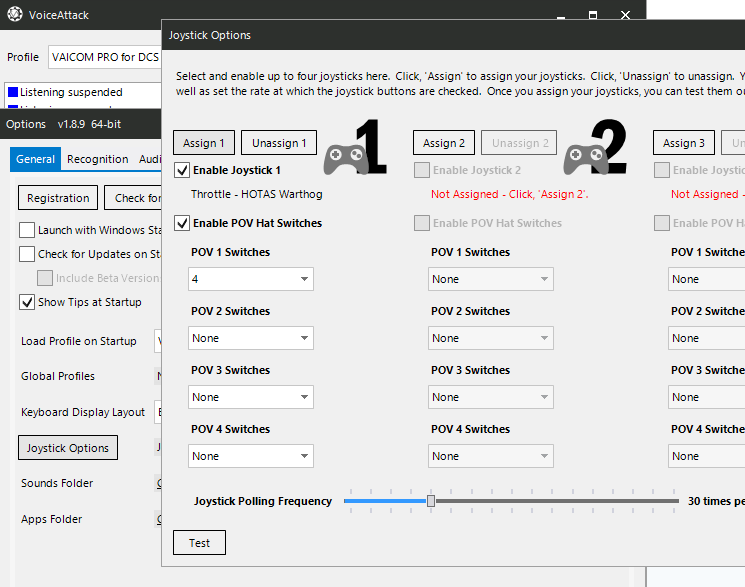
Task: Click the joystick 1 gamepad icon
Action: pyautogui.click(x=346, y=159)
